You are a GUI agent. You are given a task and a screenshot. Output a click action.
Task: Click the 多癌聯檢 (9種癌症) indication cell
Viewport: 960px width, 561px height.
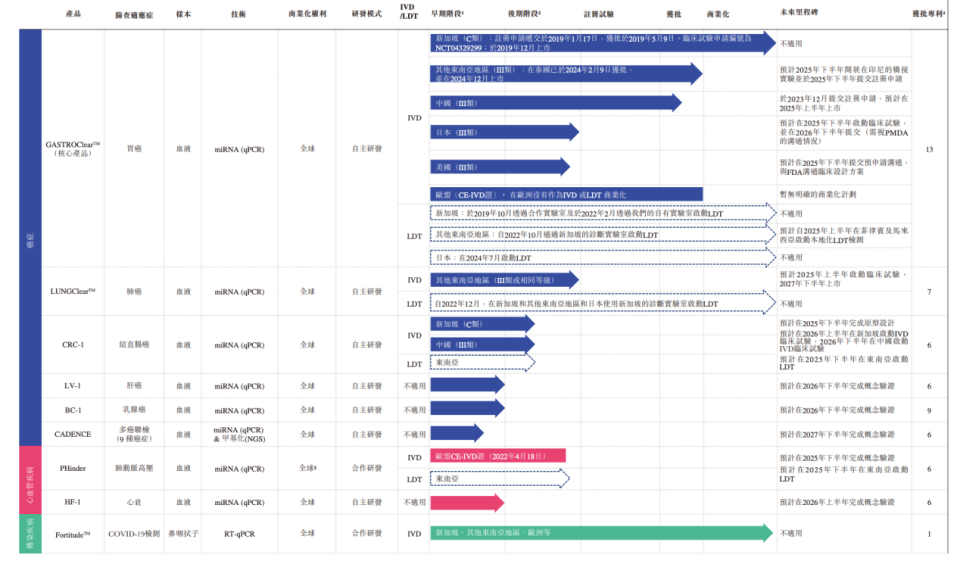pos(134,434)
